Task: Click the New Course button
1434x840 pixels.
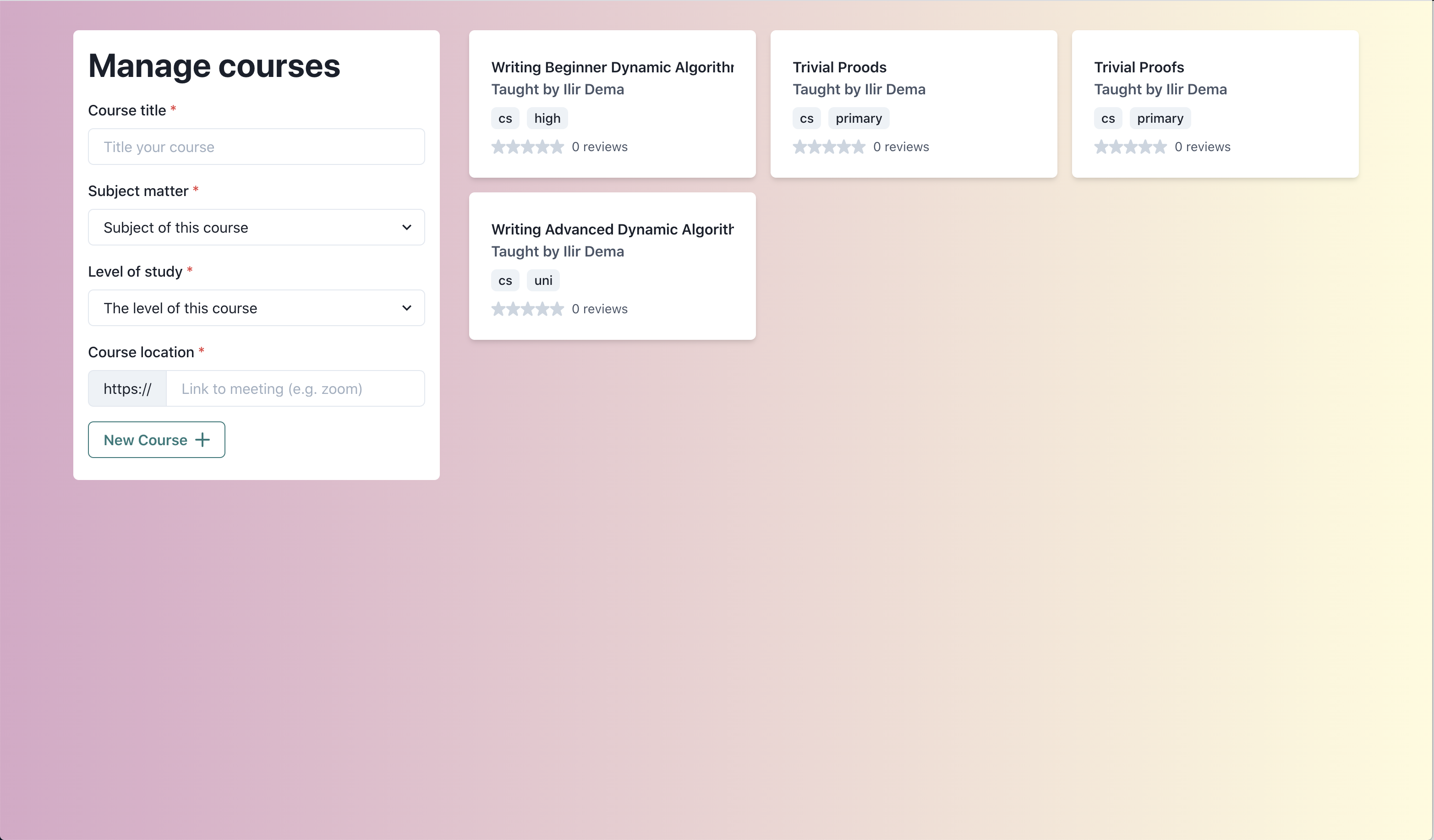Action: [156, 440]
